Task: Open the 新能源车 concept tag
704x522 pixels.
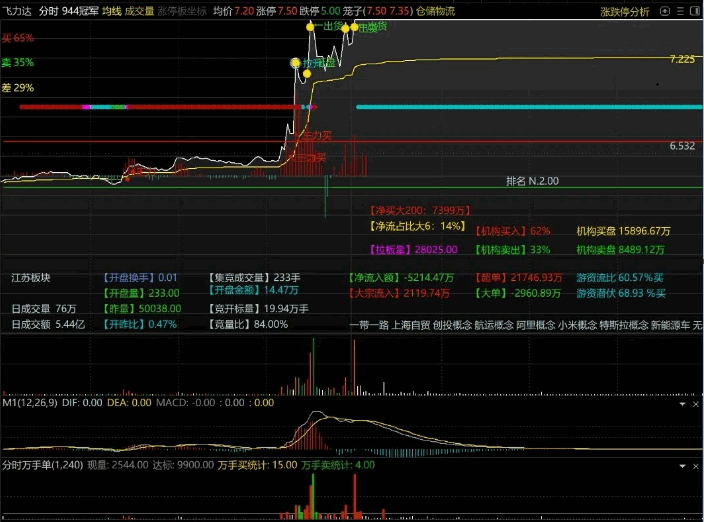Action: coord(670,325)
